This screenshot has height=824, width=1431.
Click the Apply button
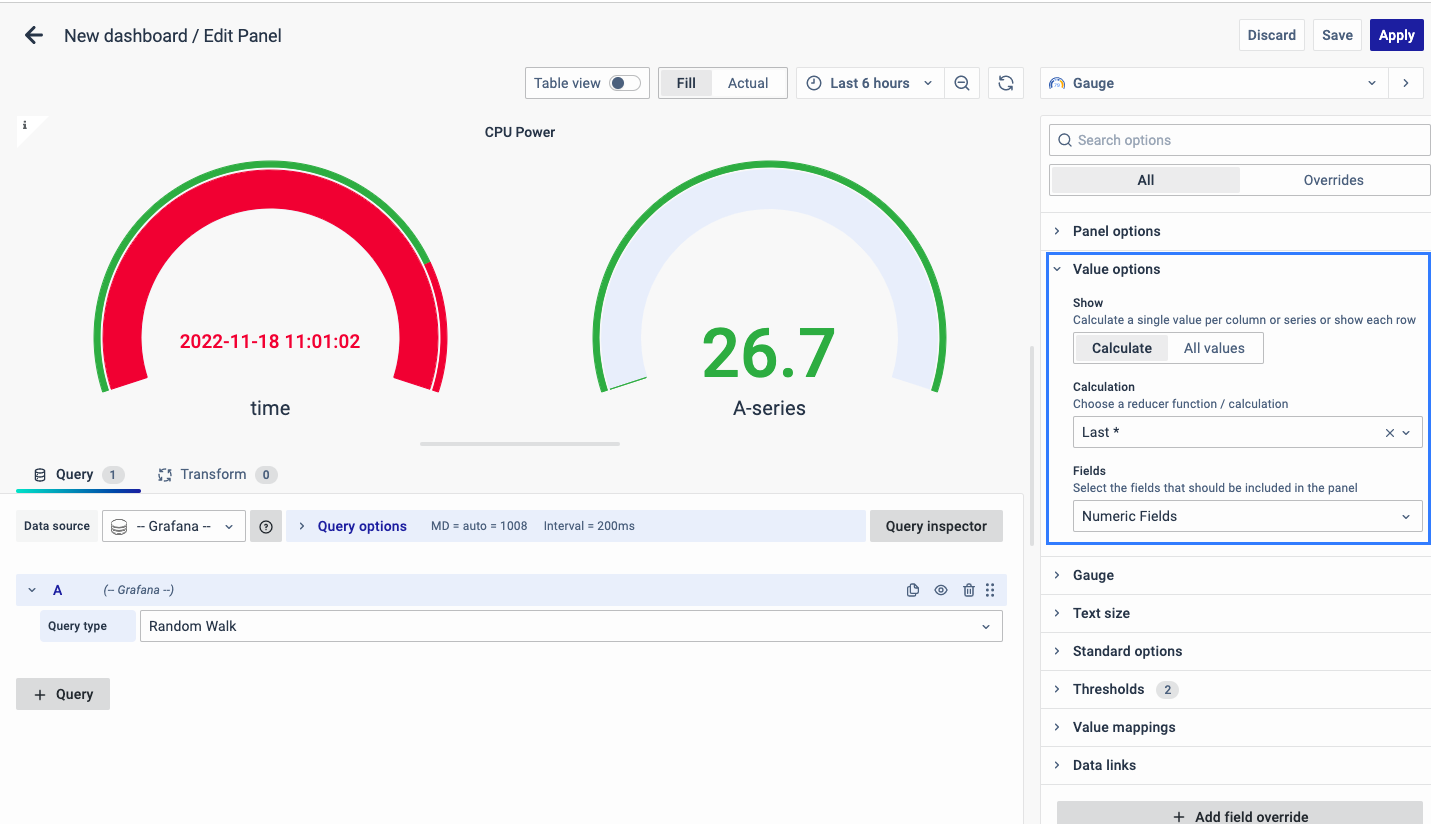(x=1396, y=35)
